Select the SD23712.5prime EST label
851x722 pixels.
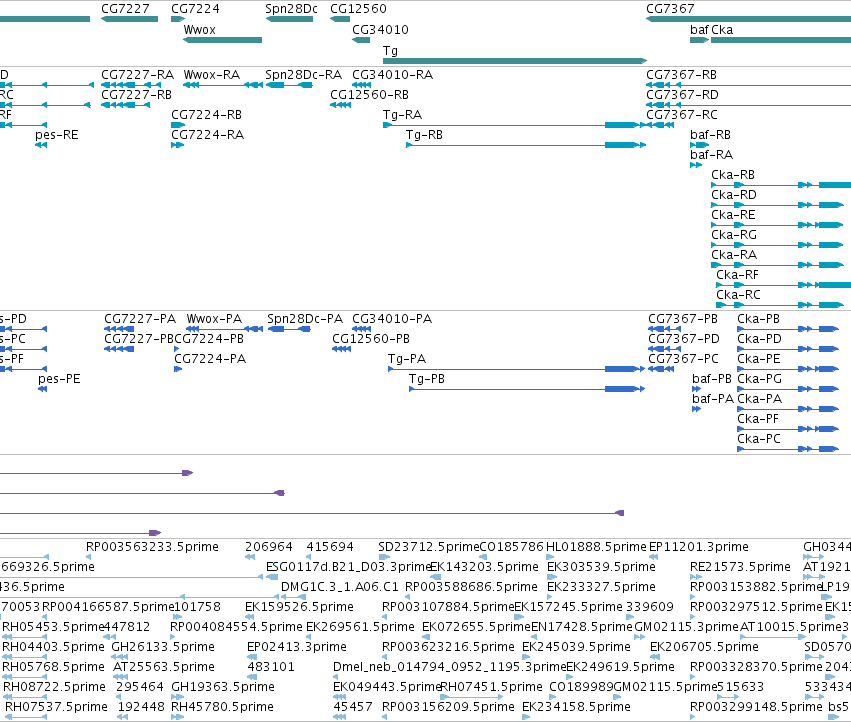[429, 547]
